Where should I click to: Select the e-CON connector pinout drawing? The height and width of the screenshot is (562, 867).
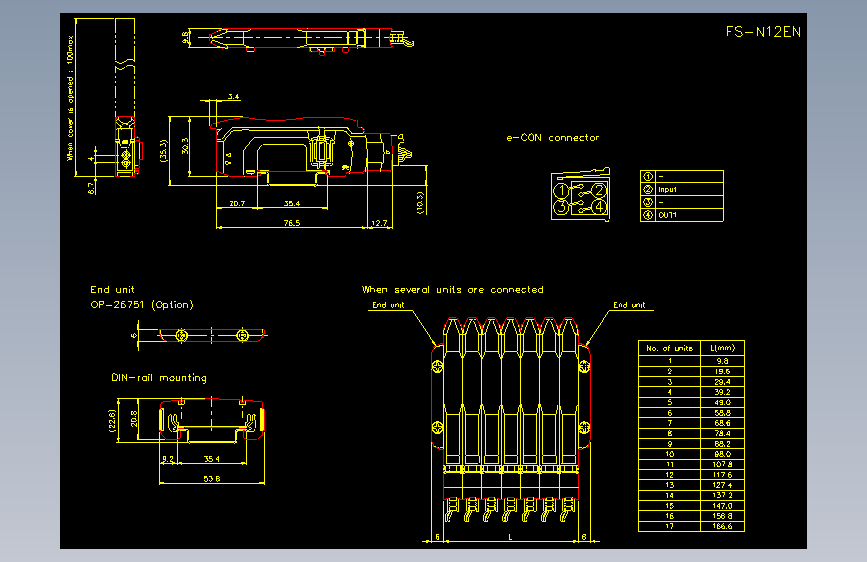pos(581,195)
